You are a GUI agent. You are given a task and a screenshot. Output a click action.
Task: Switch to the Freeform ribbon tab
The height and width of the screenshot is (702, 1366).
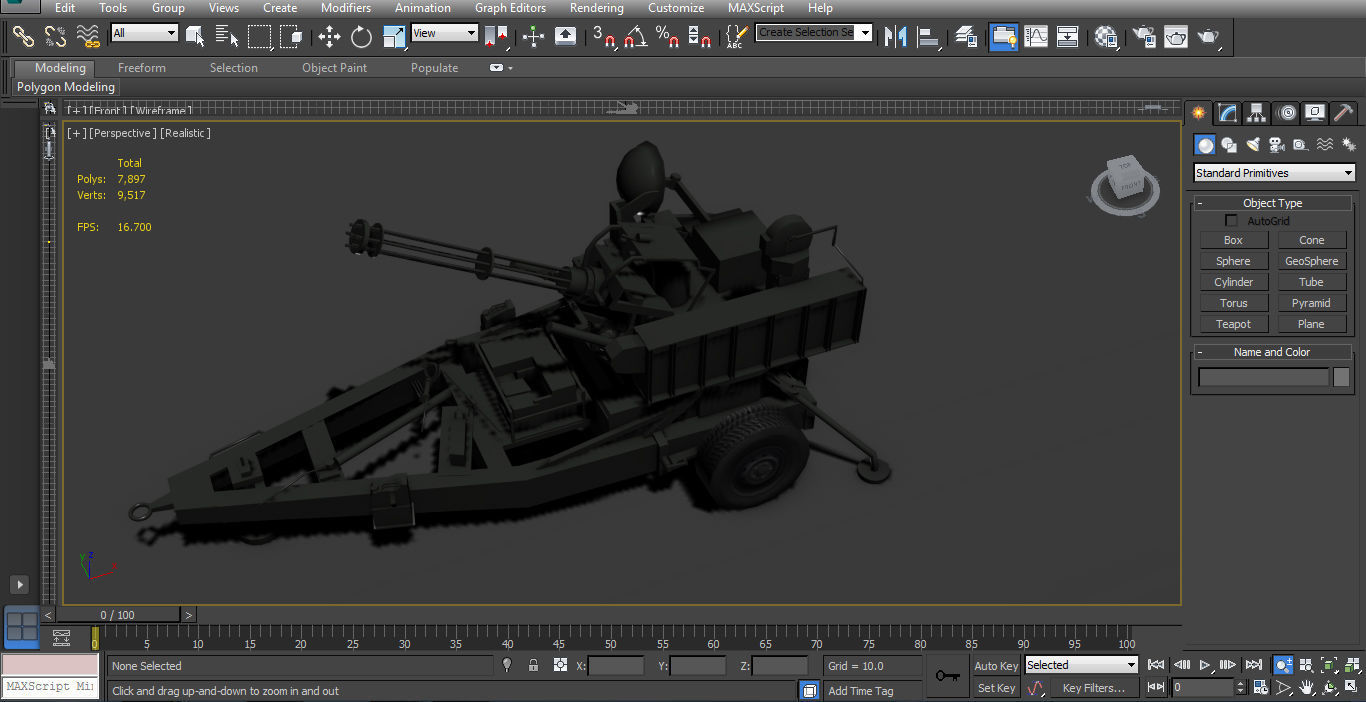click(142, 68)
